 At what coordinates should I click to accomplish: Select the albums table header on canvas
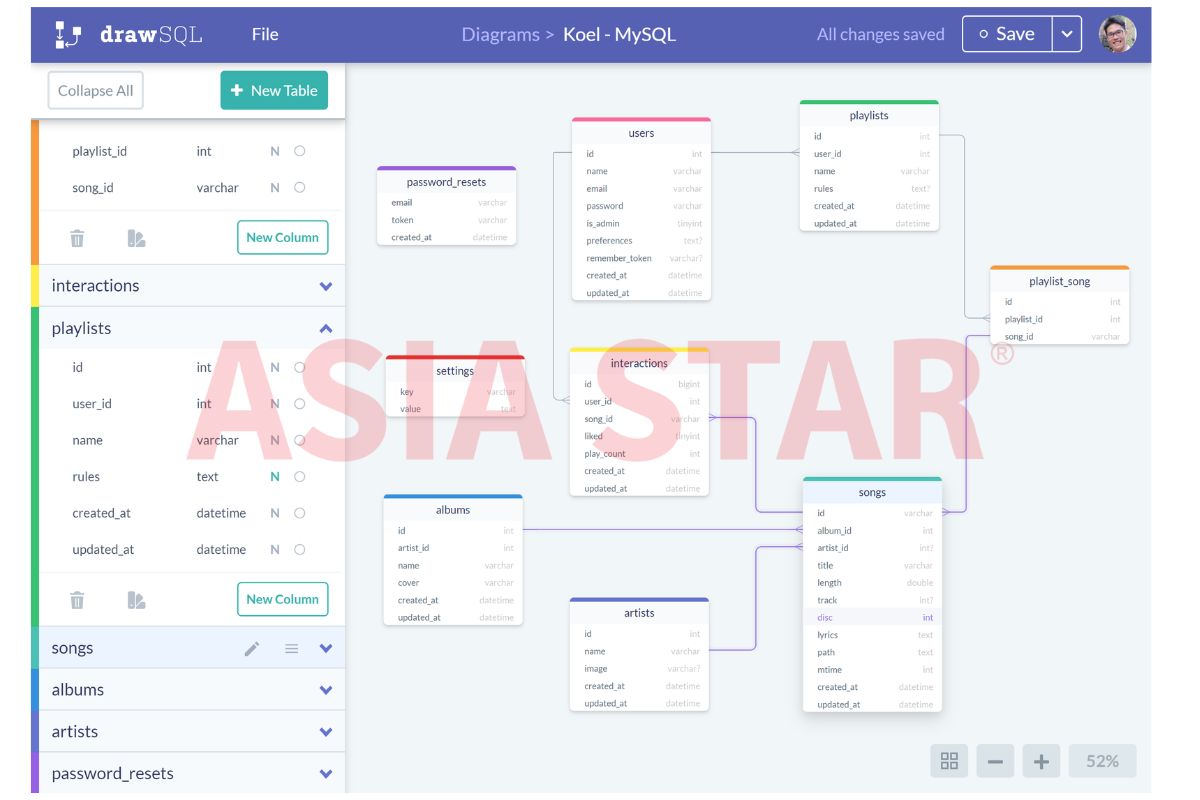(452, 510)
